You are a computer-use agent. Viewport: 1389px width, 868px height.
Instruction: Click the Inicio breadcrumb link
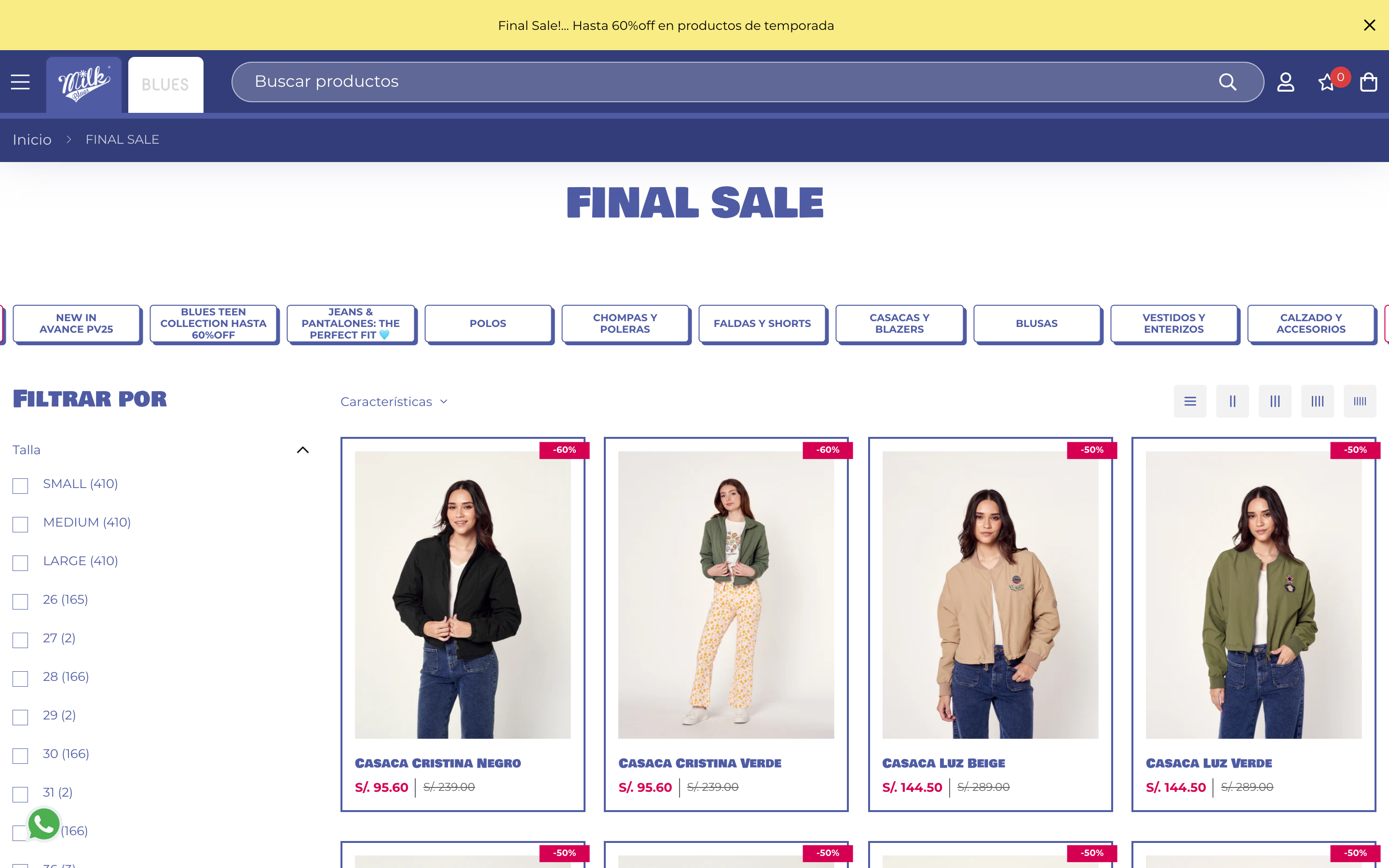[x=32, y=140]
